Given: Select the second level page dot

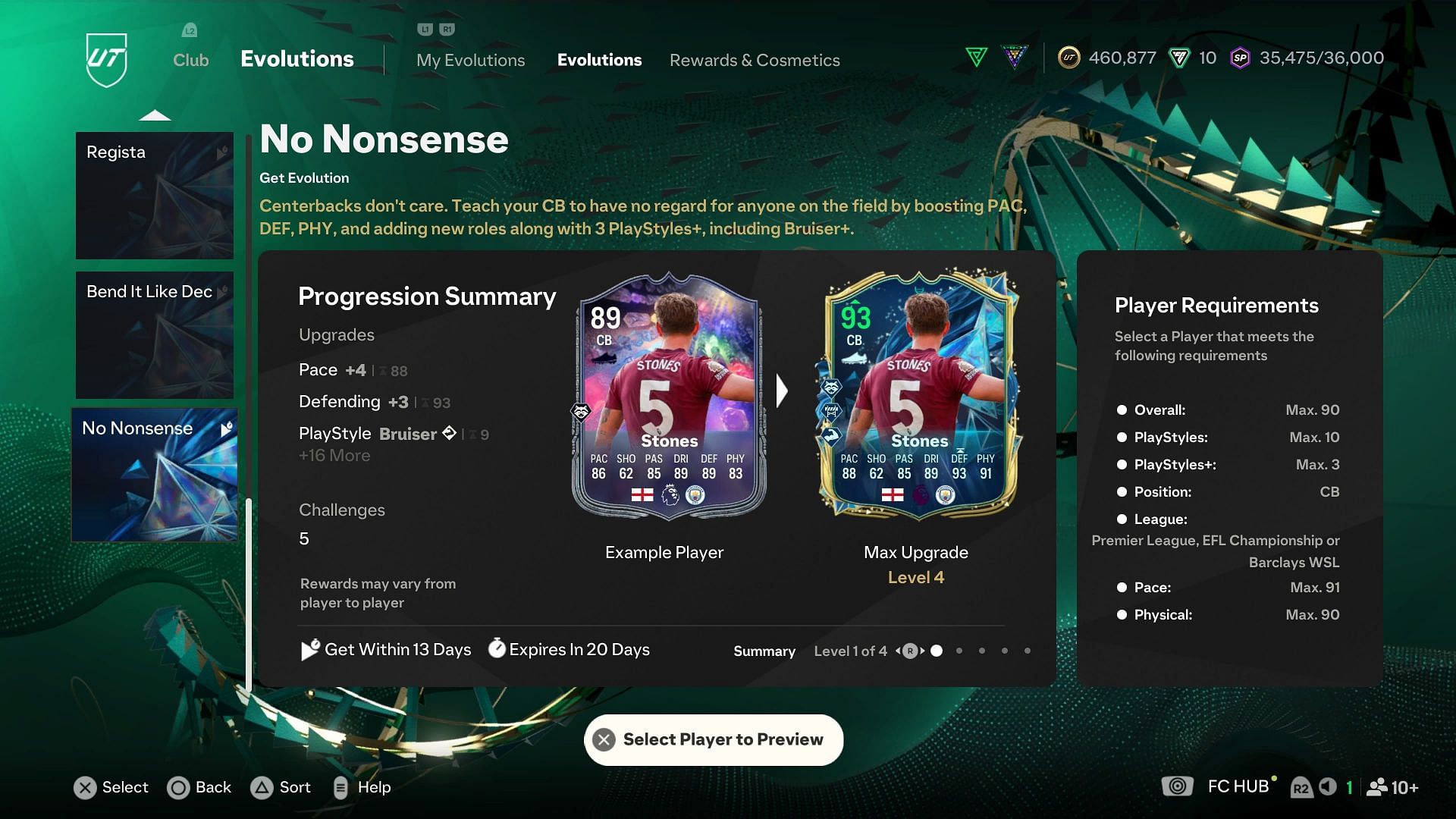Looking at the screenshot, I should [x=959, y=651].
